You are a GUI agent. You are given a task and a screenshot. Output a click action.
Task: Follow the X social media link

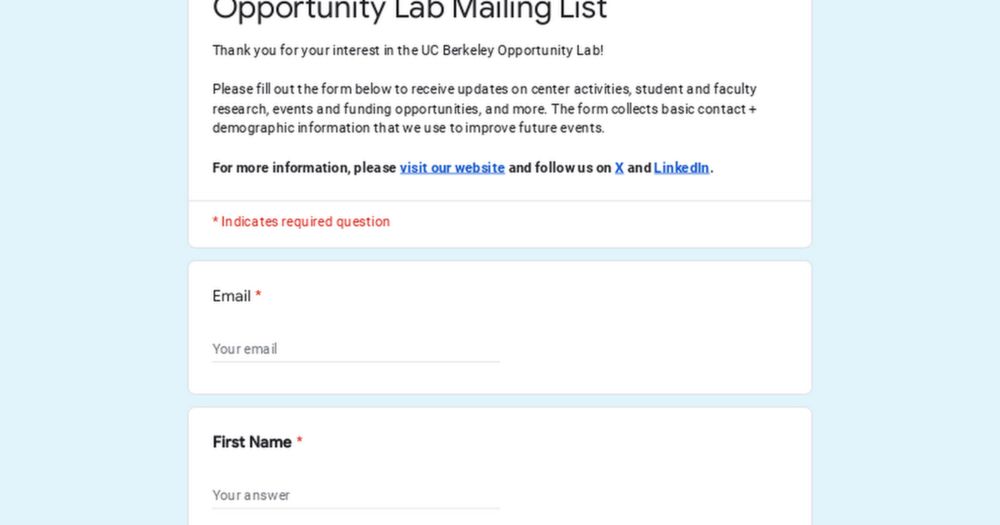(619, 168)
